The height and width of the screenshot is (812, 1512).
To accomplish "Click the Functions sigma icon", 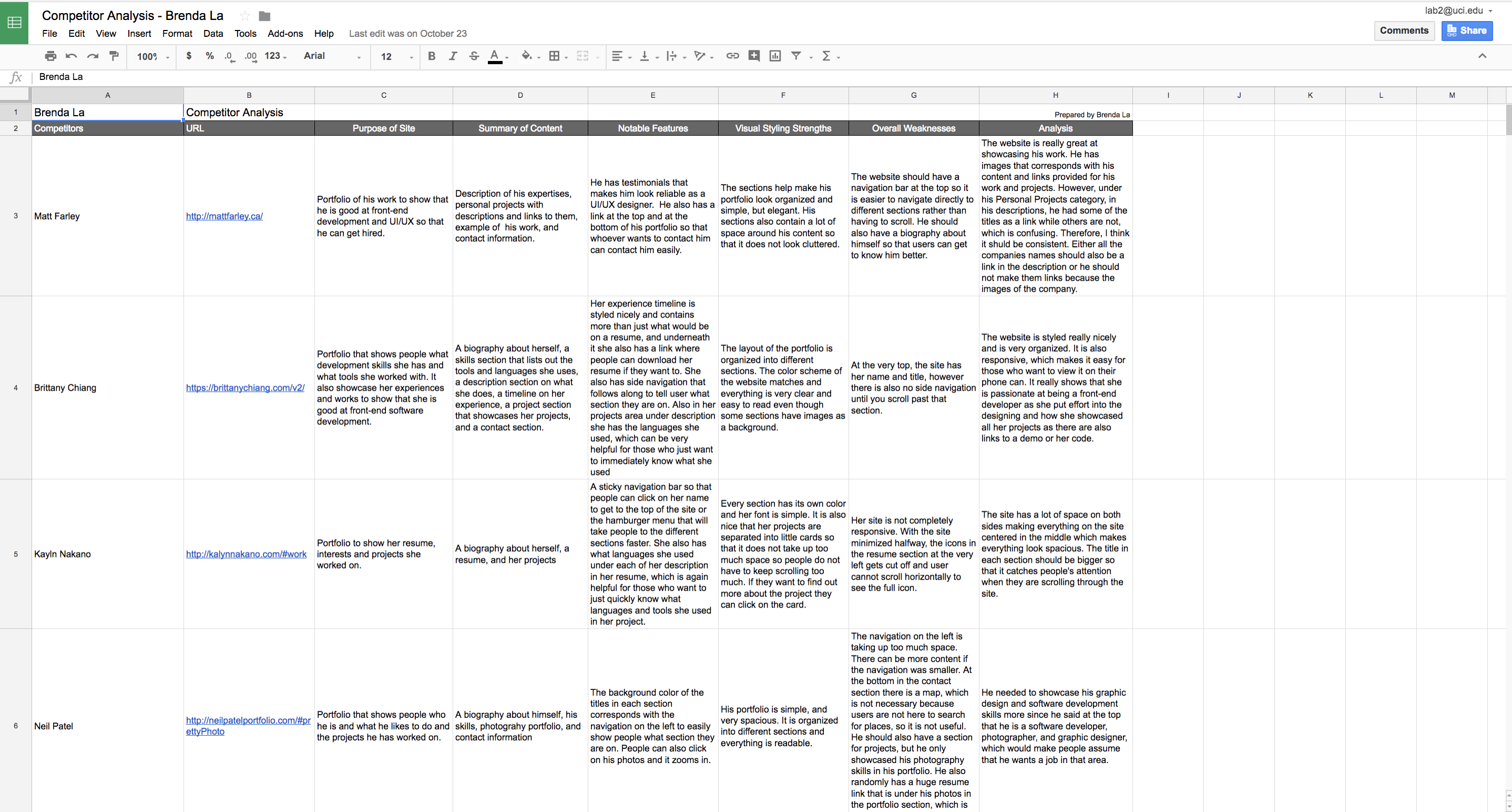I will point(826,56).
